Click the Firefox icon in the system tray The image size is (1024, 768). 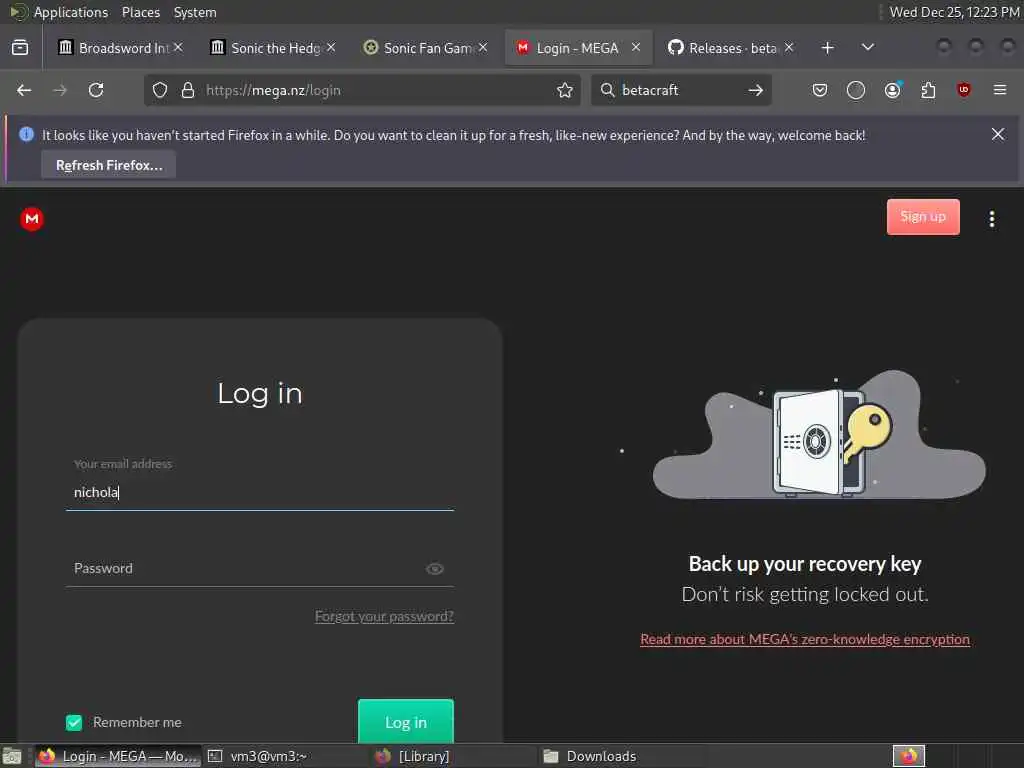click(x=909, y=756)
